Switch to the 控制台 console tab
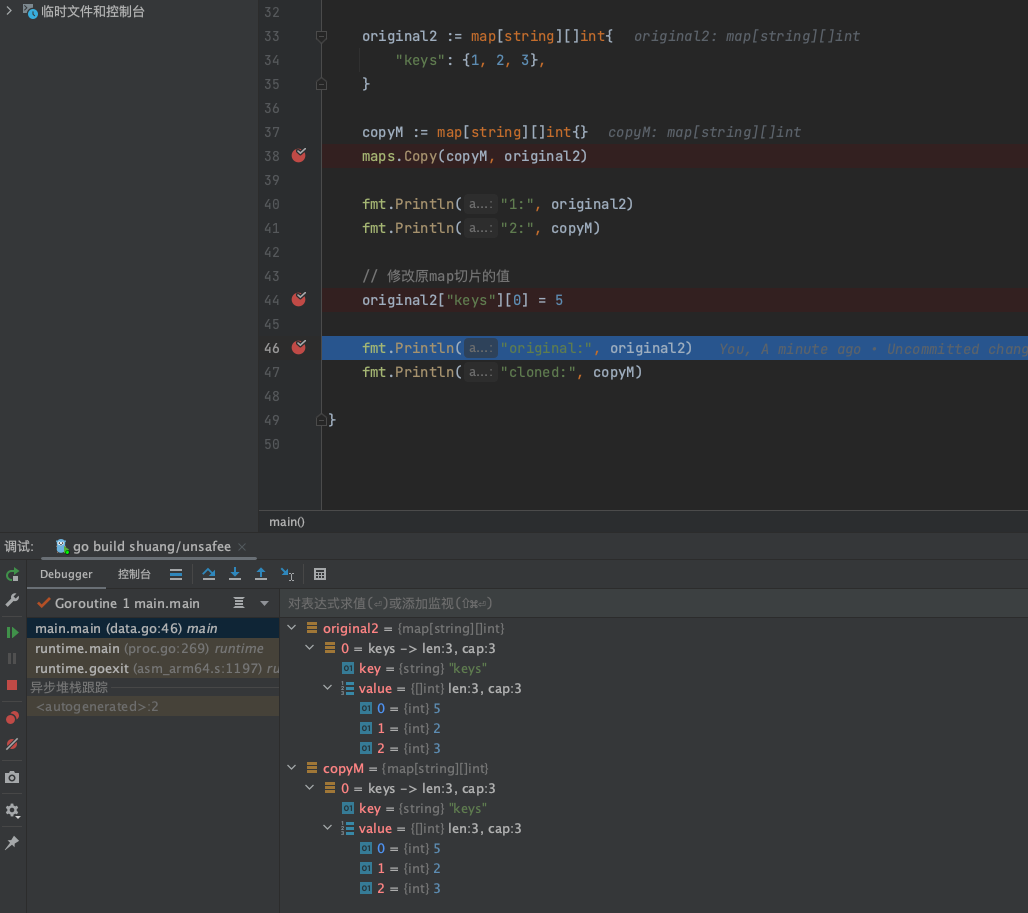 tap(134, 574)
